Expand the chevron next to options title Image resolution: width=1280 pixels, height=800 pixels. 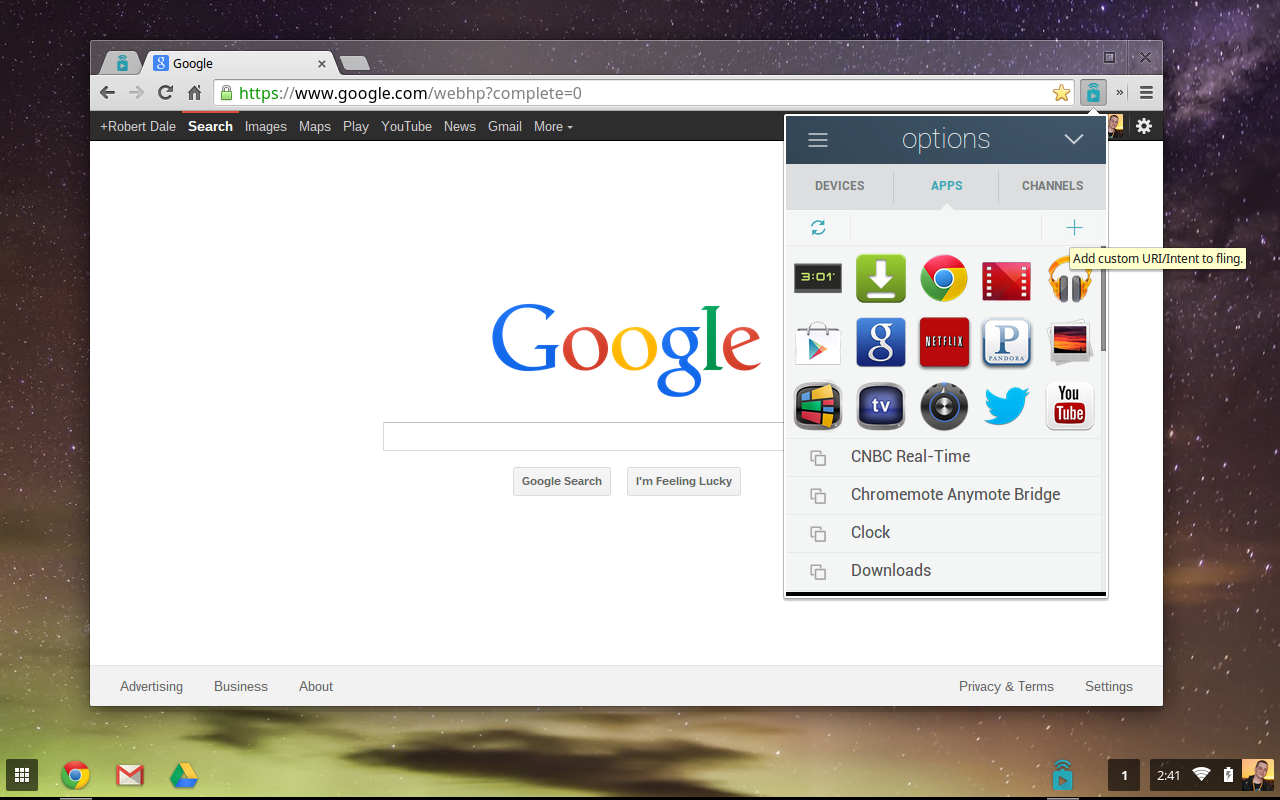(1074, 140)
